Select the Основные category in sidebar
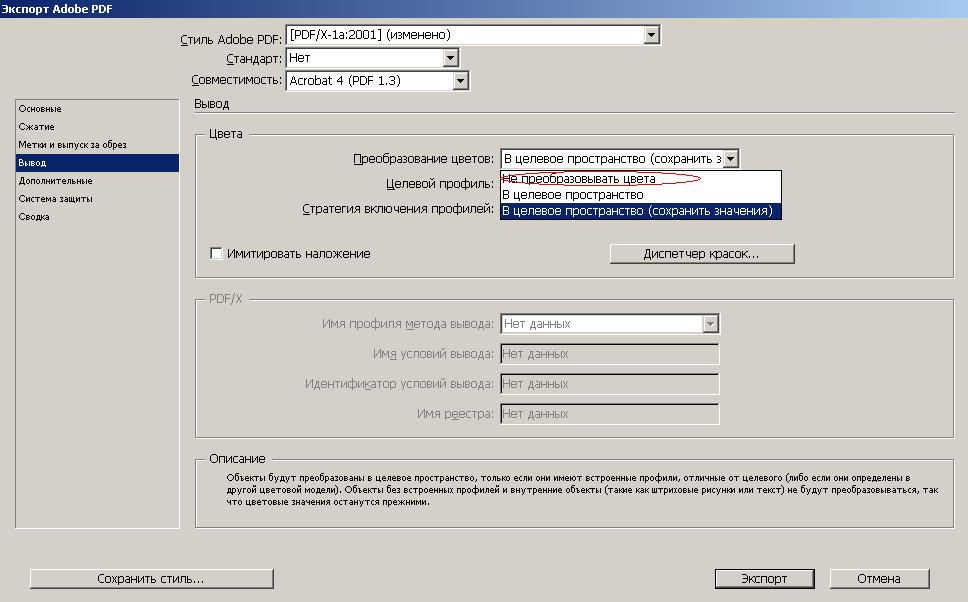 tap(98, 109)
